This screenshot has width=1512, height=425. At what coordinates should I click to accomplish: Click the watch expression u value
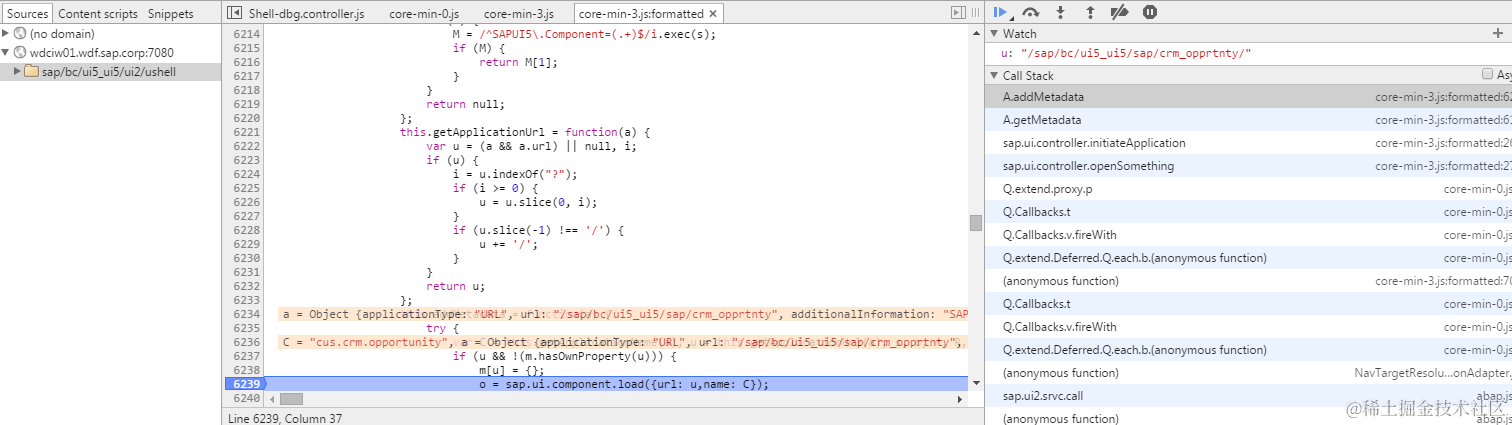point(1135,53)
